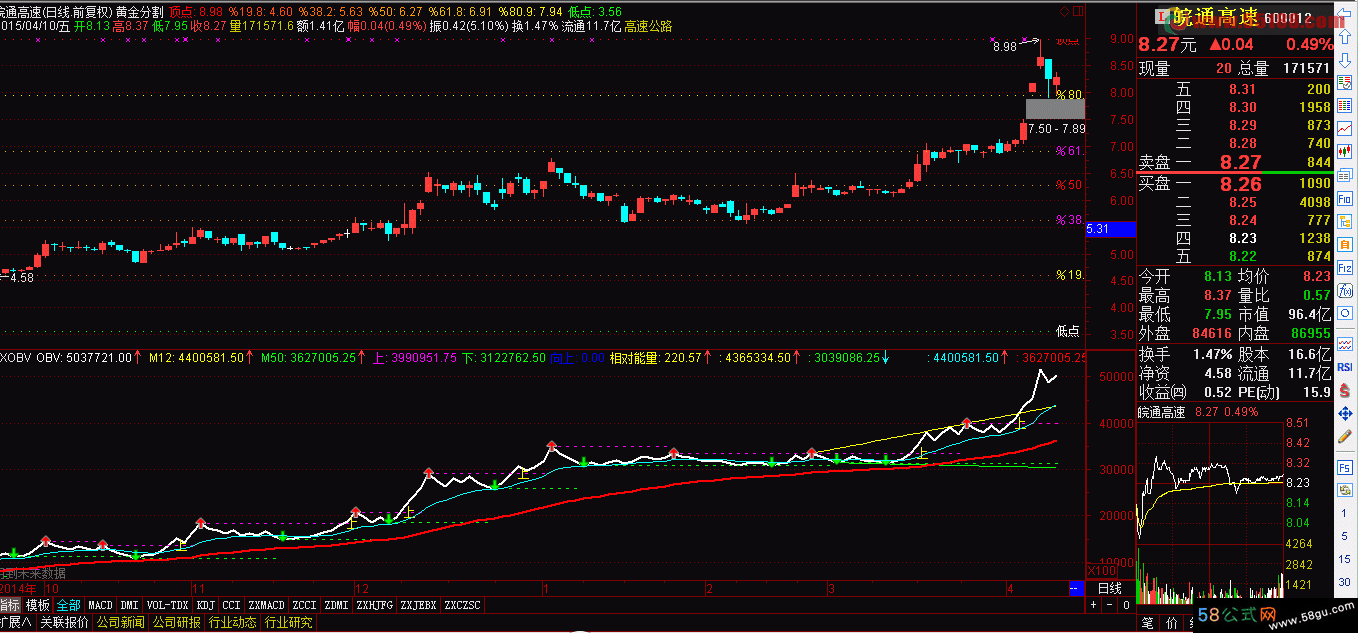Switch to the KDJ indicator tab
This screenshot has width=1358, height=633.
206,605
